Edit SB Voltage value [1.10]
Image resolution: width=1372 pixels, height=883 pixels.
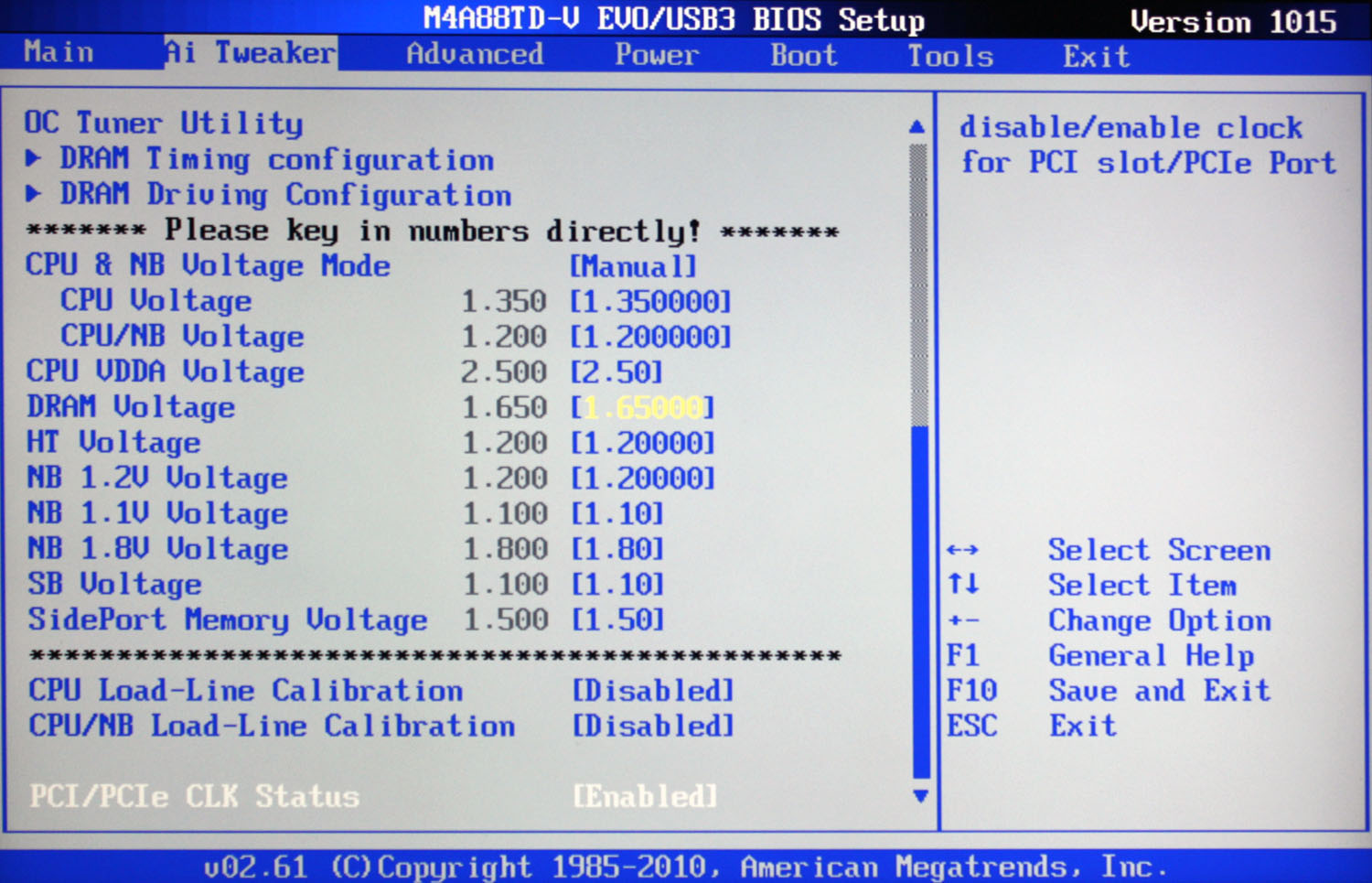[x=617, y=585]
